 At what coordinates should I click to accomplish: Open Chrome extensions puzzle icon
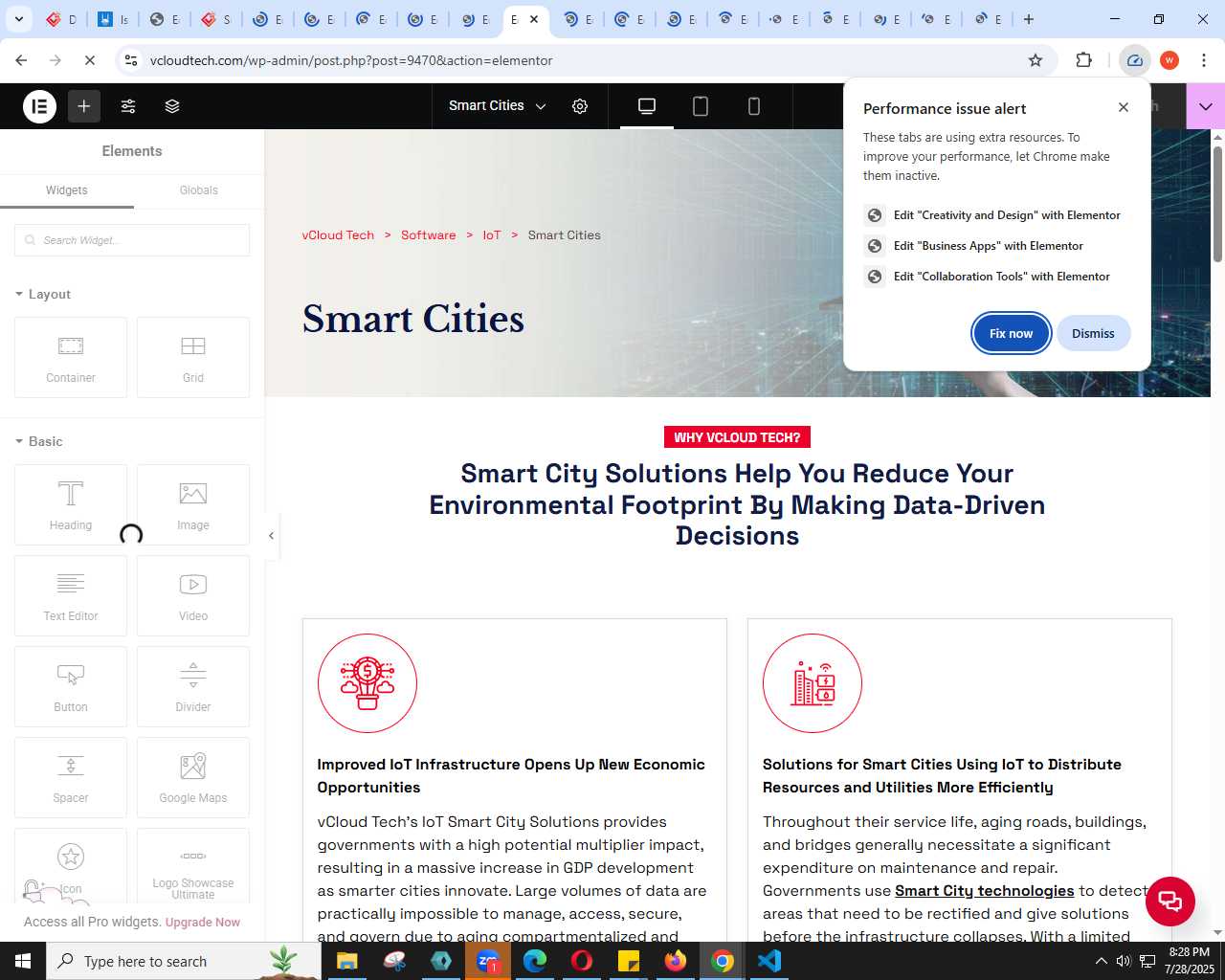[x=1083, y=60]
